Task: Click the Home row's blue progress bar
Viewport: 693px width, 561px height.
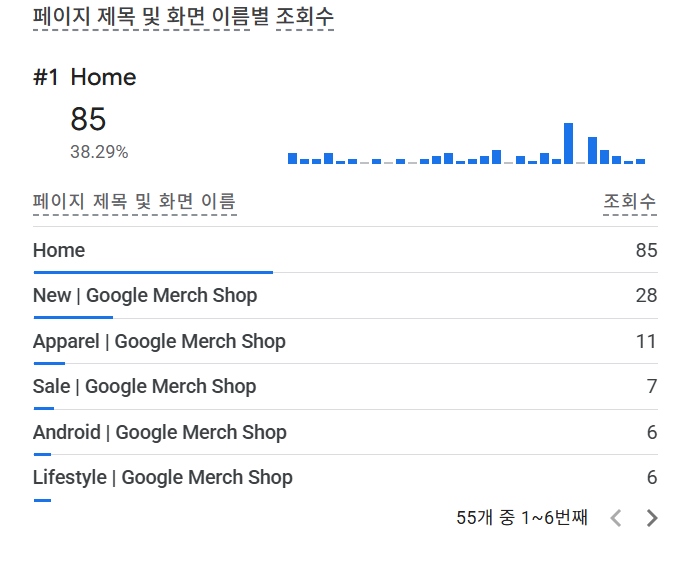Action: pyautogui.click(x=153, y=272)
